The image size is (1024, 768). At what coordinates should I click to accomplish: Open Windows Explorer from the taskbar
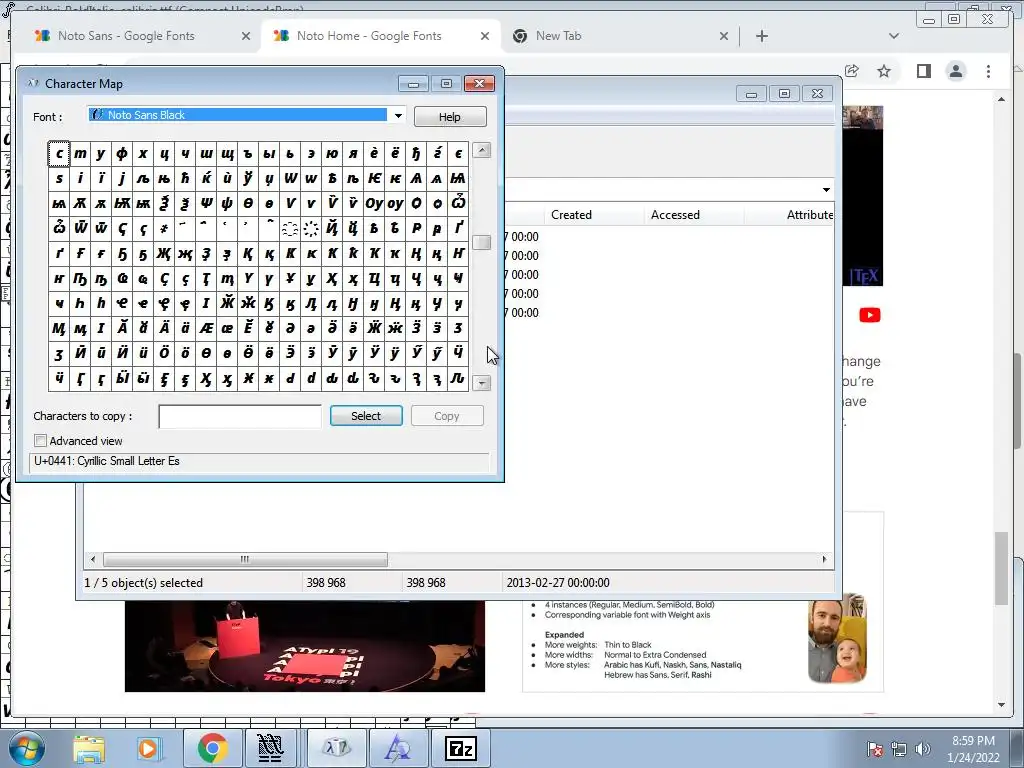[88, 748]
